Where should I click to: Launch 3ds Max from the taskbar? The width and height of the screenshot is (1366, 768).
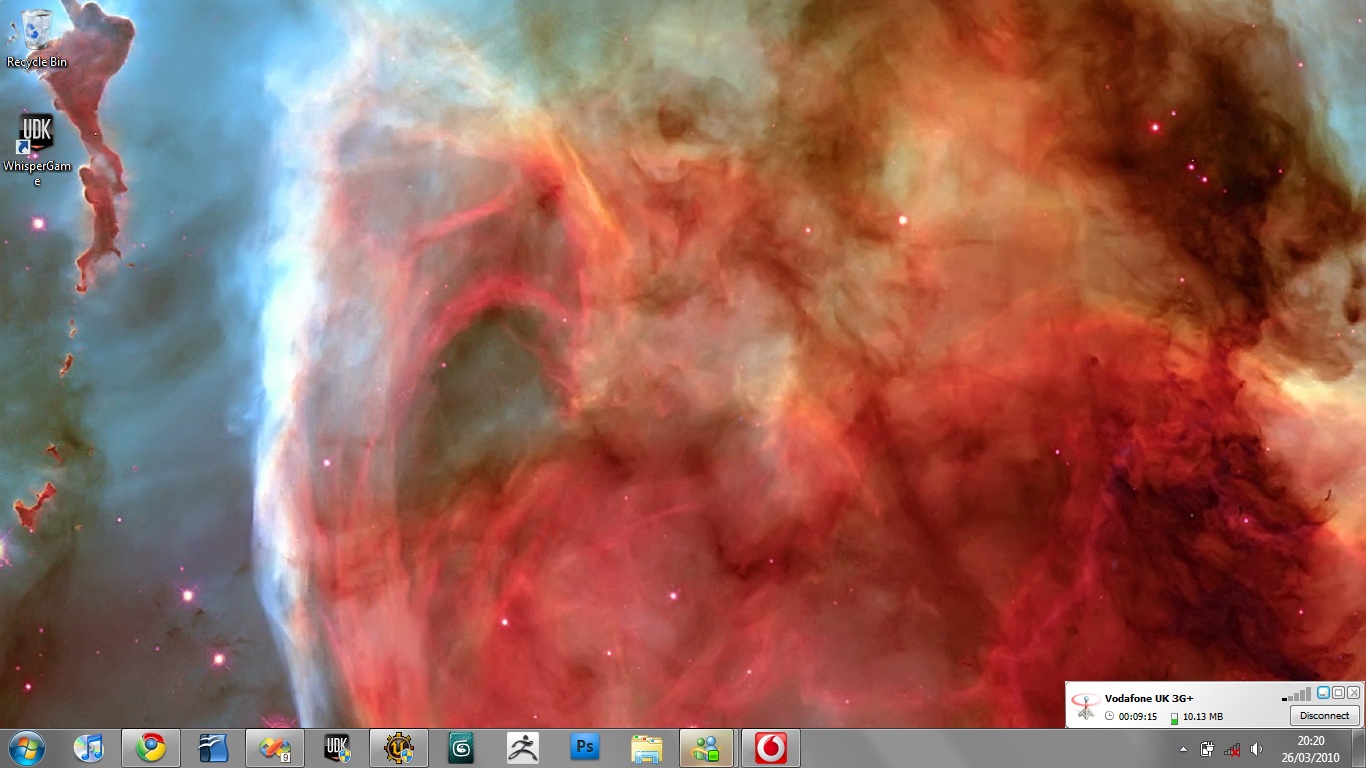point(461,748)
